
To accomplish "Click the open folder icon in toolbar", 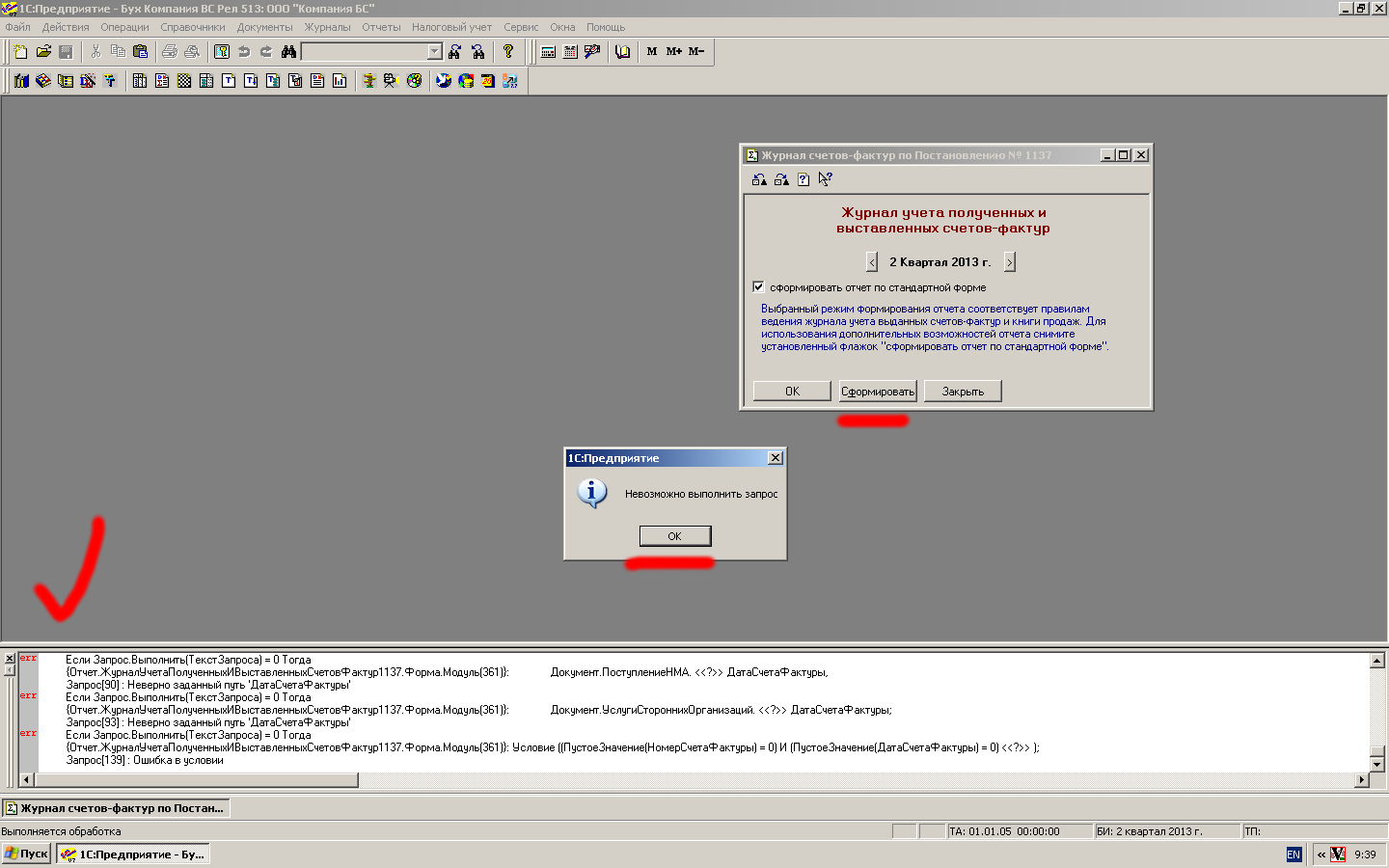I will (x=43, y=52).
